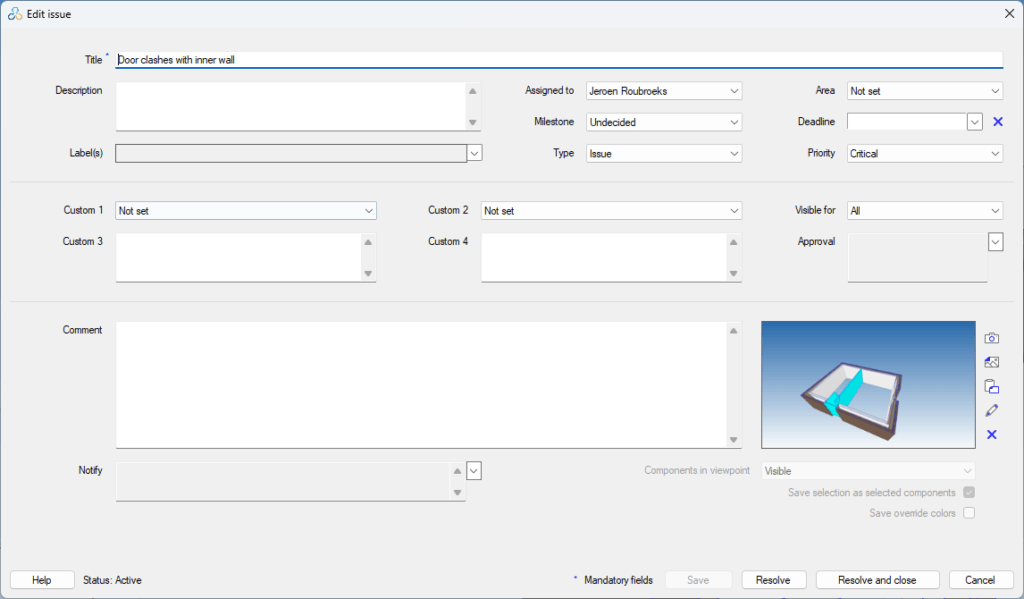The image size is (1024, 599).
Task: Click the Notify recipients box
Action: pyautogui.click(x=283, y=481)
